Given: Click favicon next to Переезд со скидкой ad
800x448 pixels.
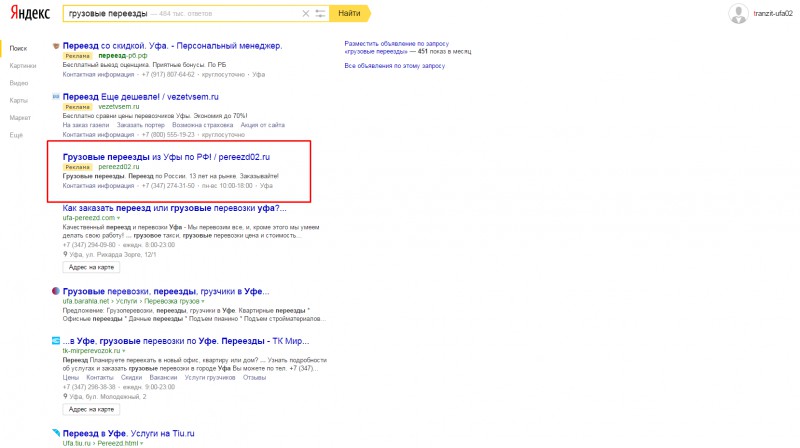Looking at the screenshot, I should pos(56,46).
